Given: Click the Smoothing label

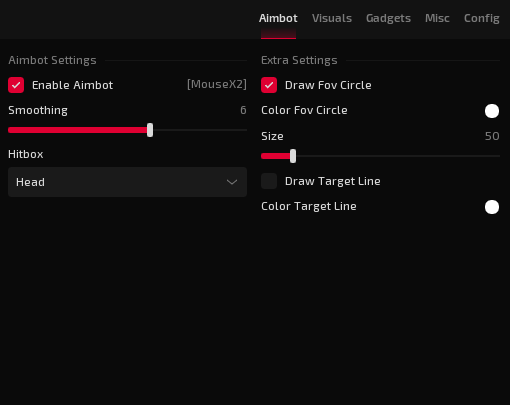Looking at the screenshot, I should (x=38, y=110).
